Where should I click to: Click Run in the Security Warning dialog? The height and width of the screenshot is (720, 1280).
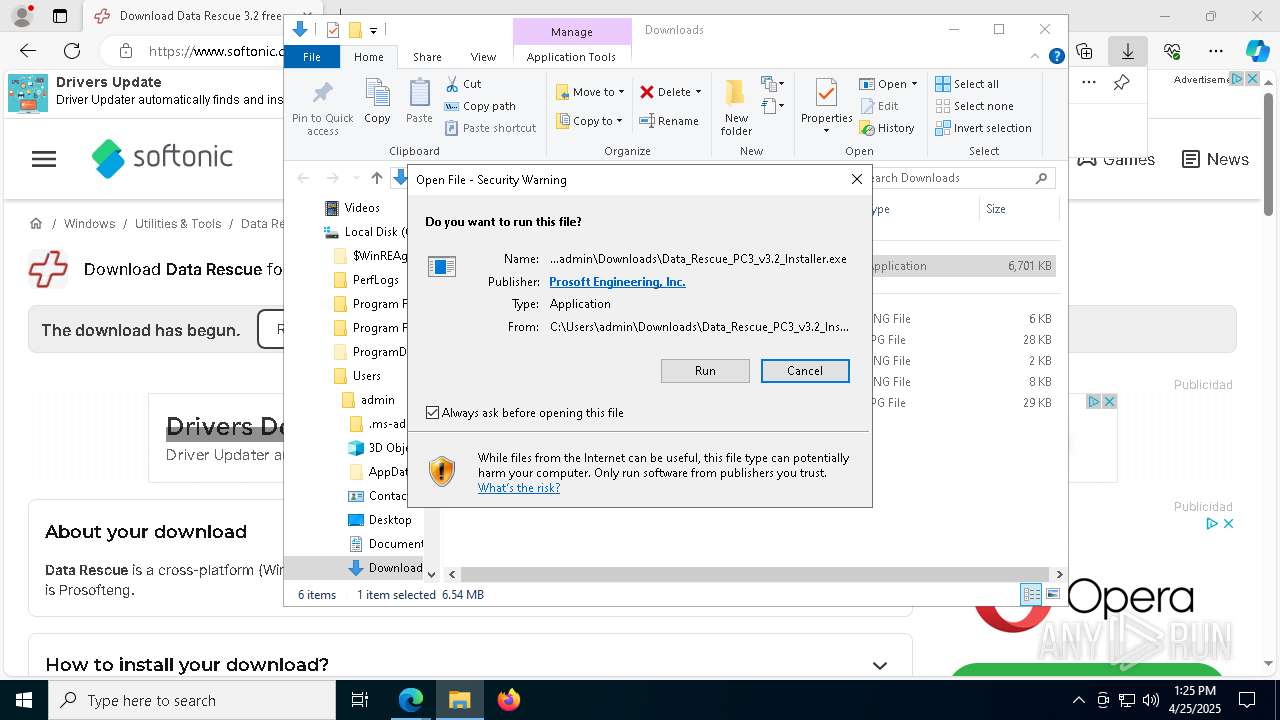pyautogui.click(x=705, y=371)
